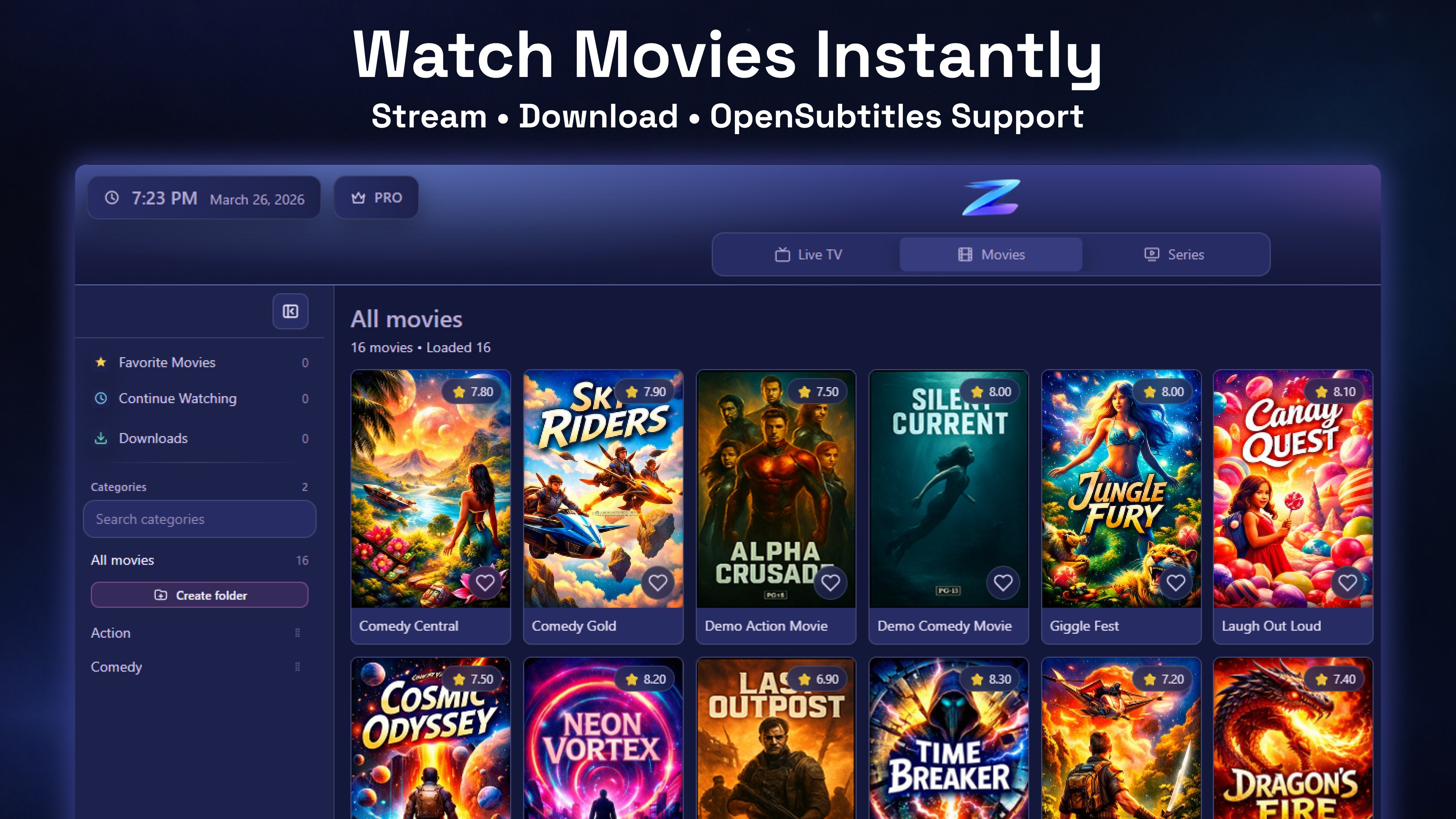Image resolution: width=1456 pixels, height=819 pixels.
Task: Click the star icon on Favorite Movies
Action: click(100, 362)
